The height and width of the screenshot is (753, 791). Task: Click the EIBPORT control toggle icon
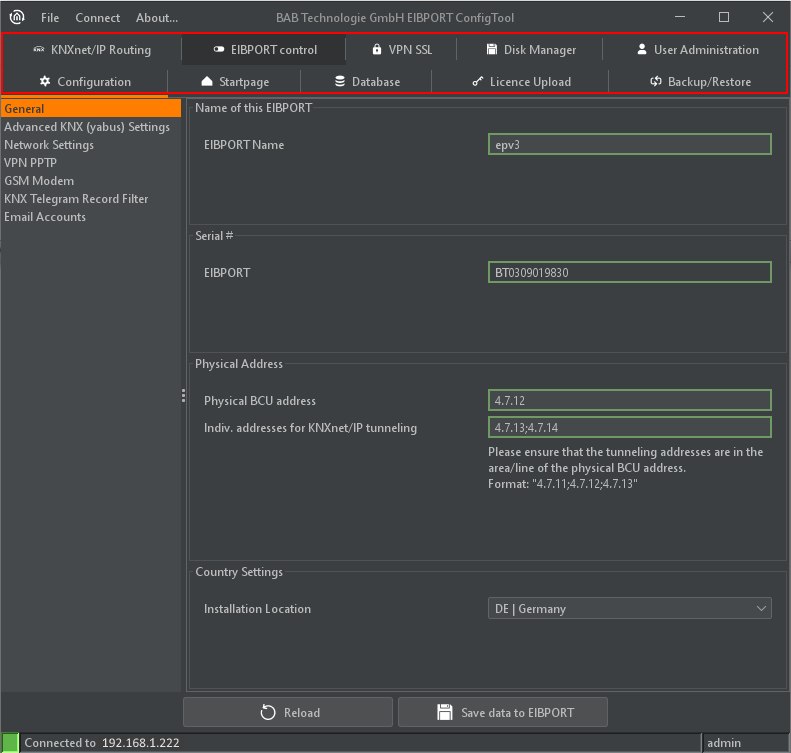coord(219,50)
